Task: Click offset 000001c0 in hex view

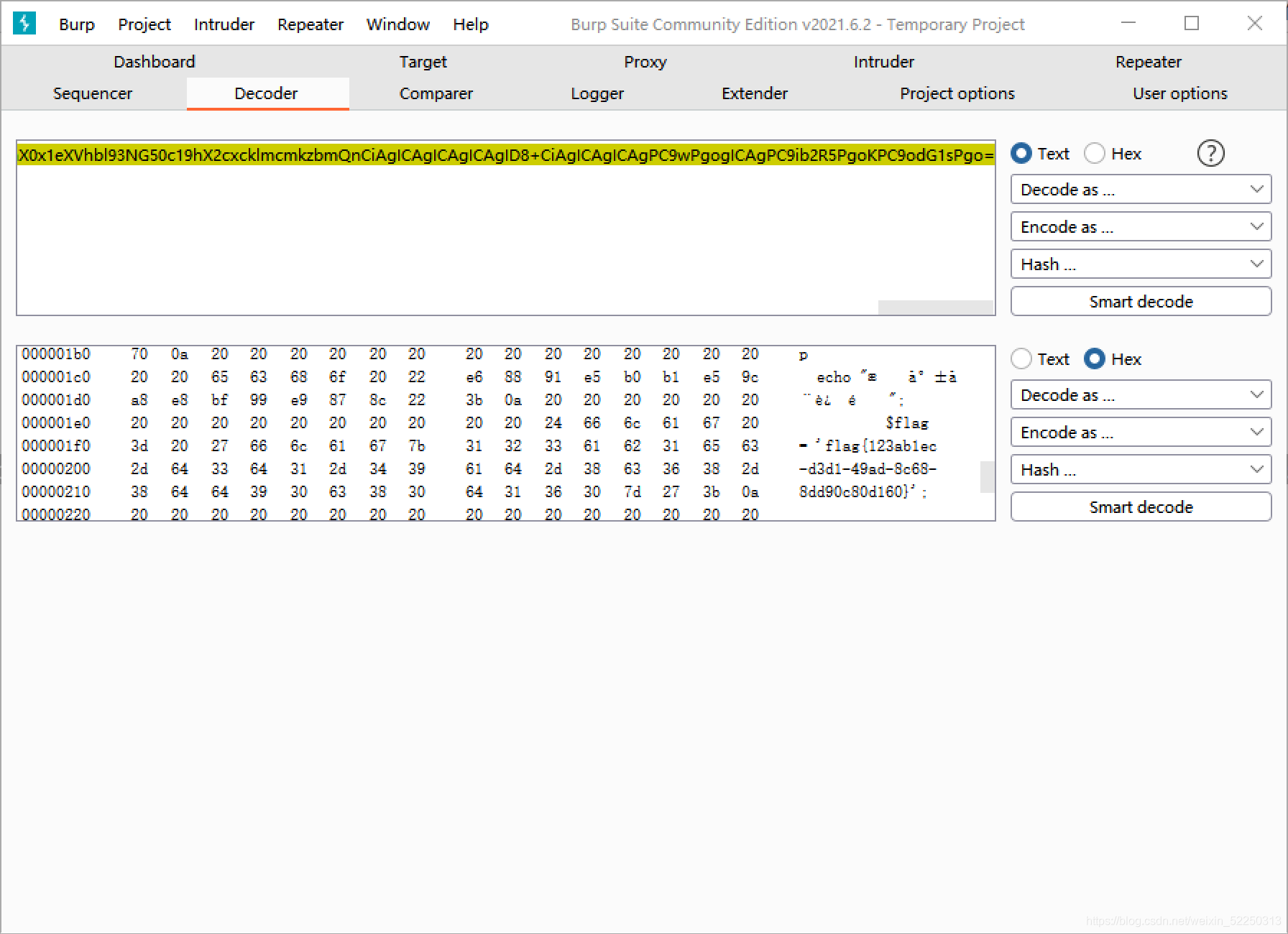Action: (56, 376)
